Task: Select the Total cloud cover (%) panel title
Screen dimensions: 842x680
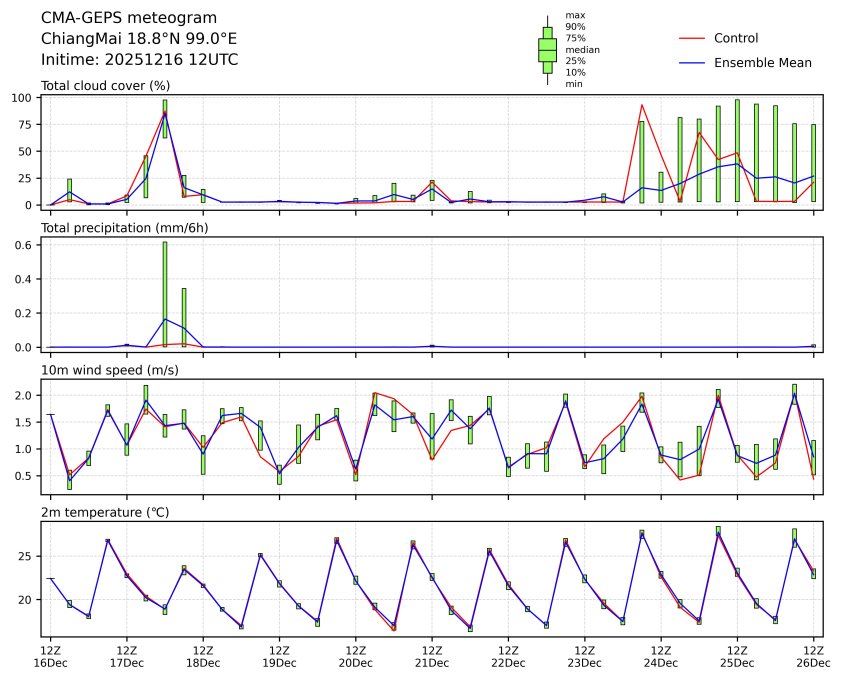Action: click(x=105, y=86)
